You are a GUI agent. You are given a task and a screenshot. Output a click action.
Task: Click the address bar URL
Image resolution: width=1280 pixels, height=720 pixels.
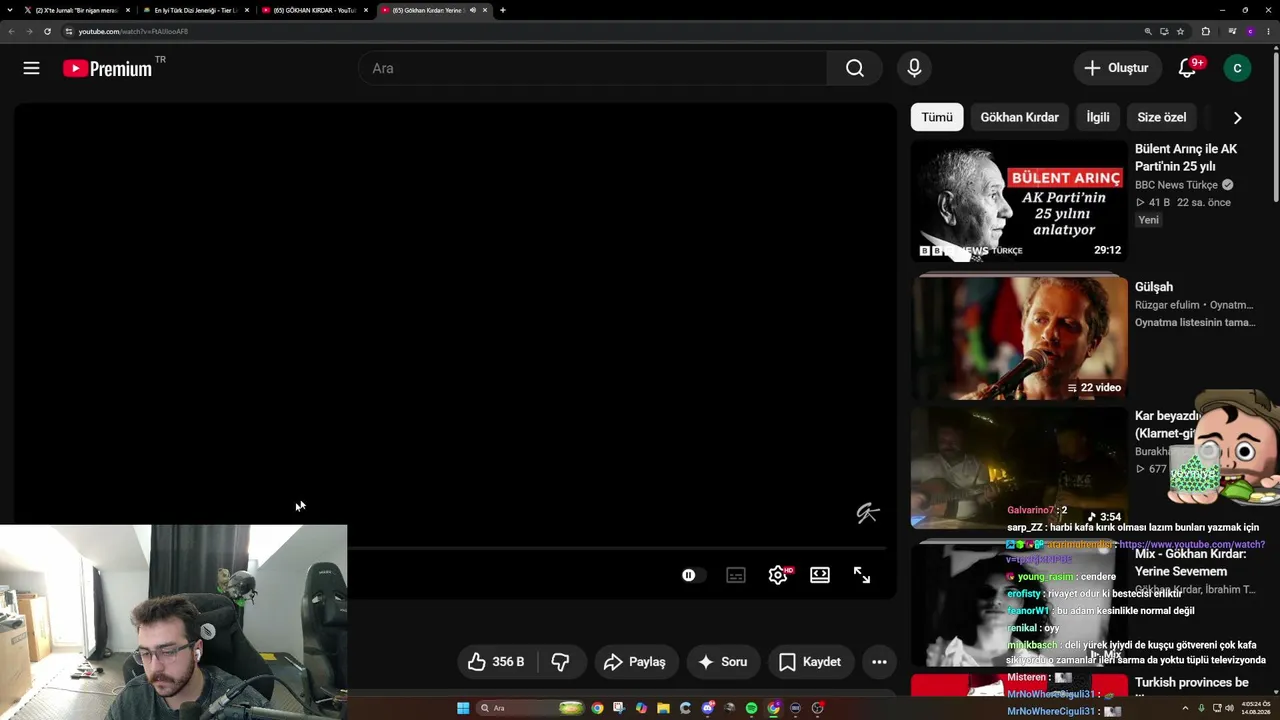click(133, 31)
